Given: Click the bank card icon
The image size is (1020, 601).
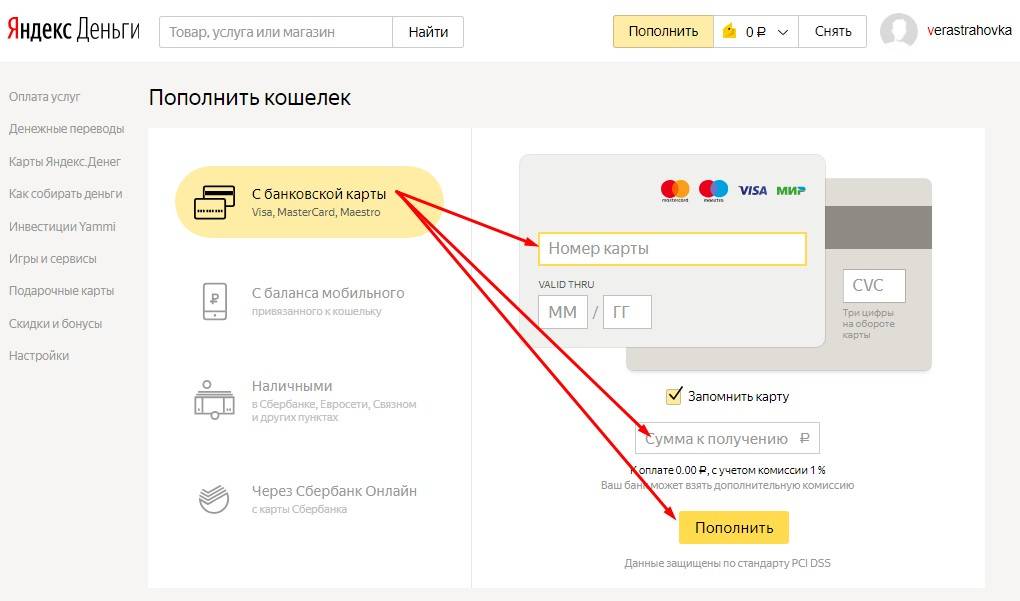Looking at the screenshot, I should (215, 202).
